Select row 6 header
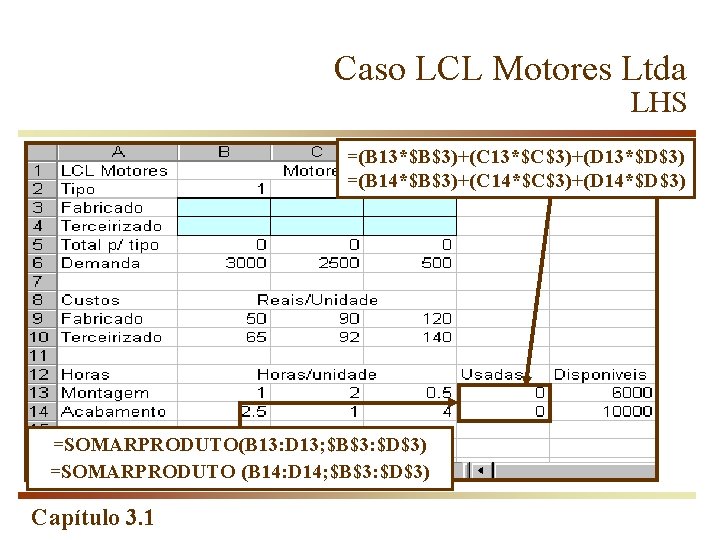This screenshot has height=540, width=720. (x=42, y=263)
